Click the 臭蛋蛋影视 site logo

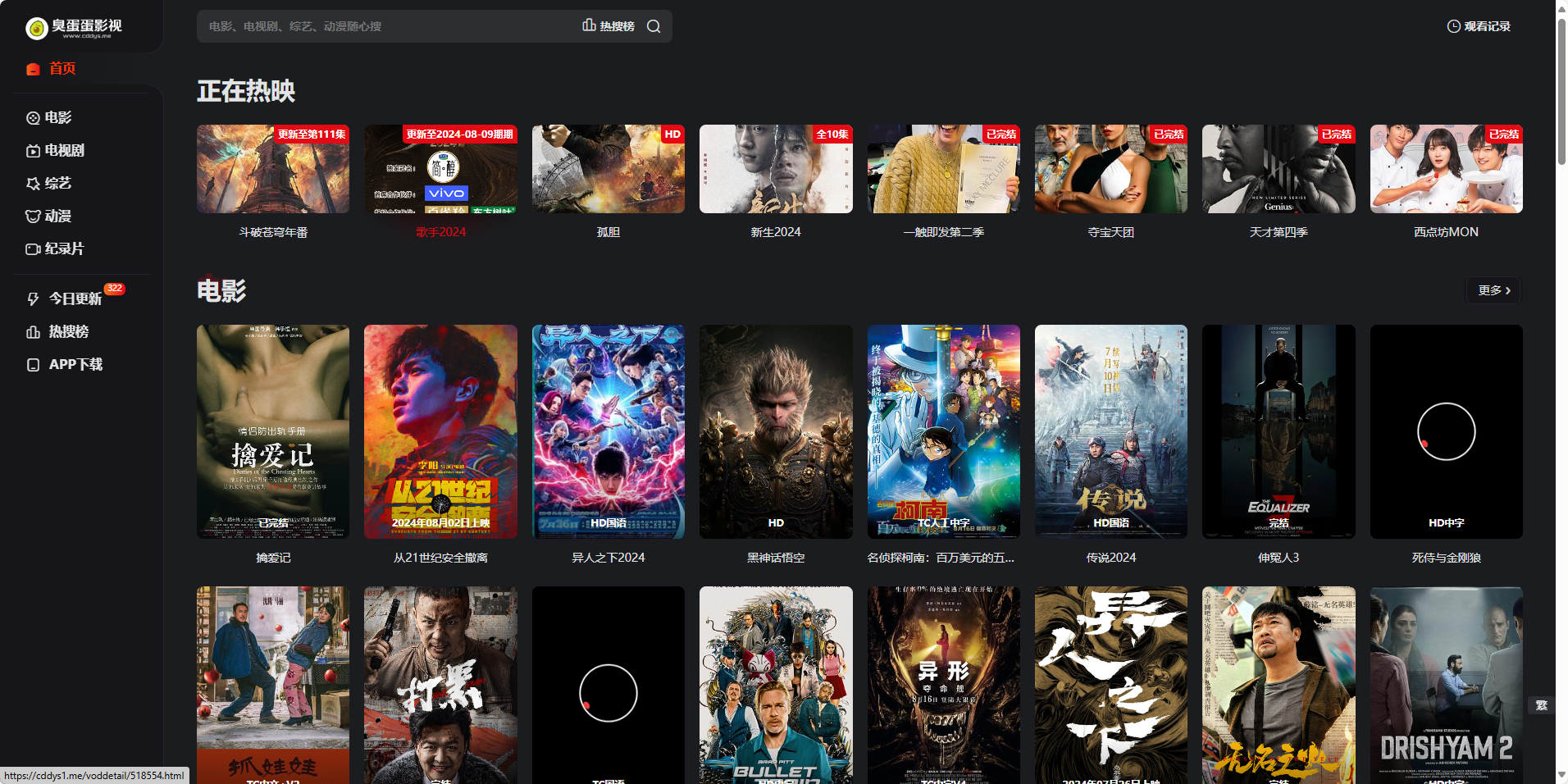point(74,28)
